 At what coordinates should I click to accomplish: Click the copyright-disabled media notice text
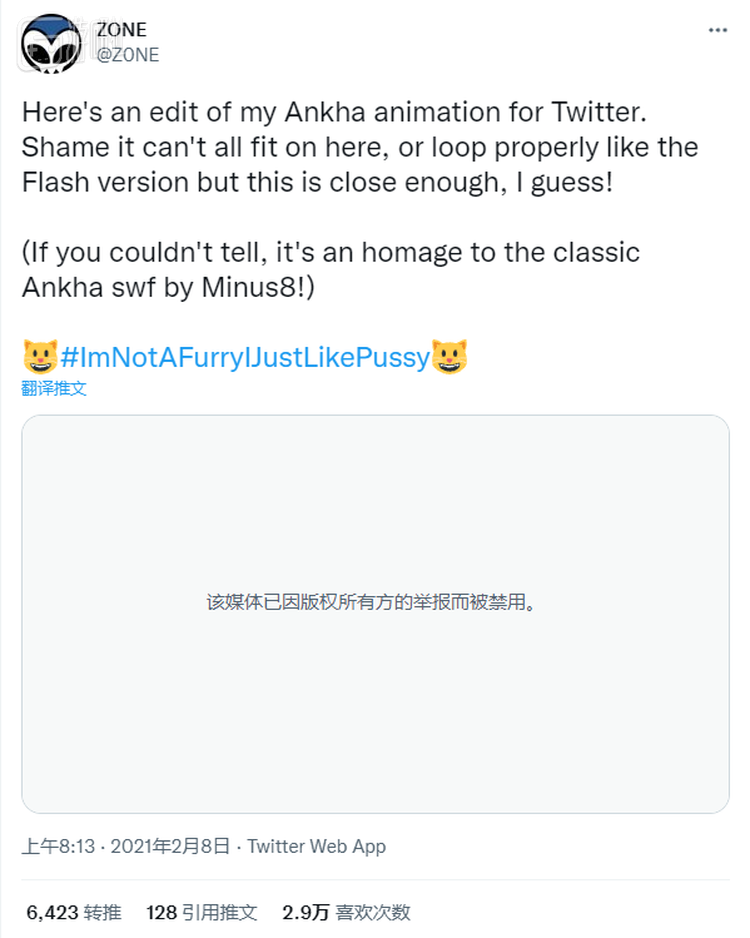pos(370,603)
